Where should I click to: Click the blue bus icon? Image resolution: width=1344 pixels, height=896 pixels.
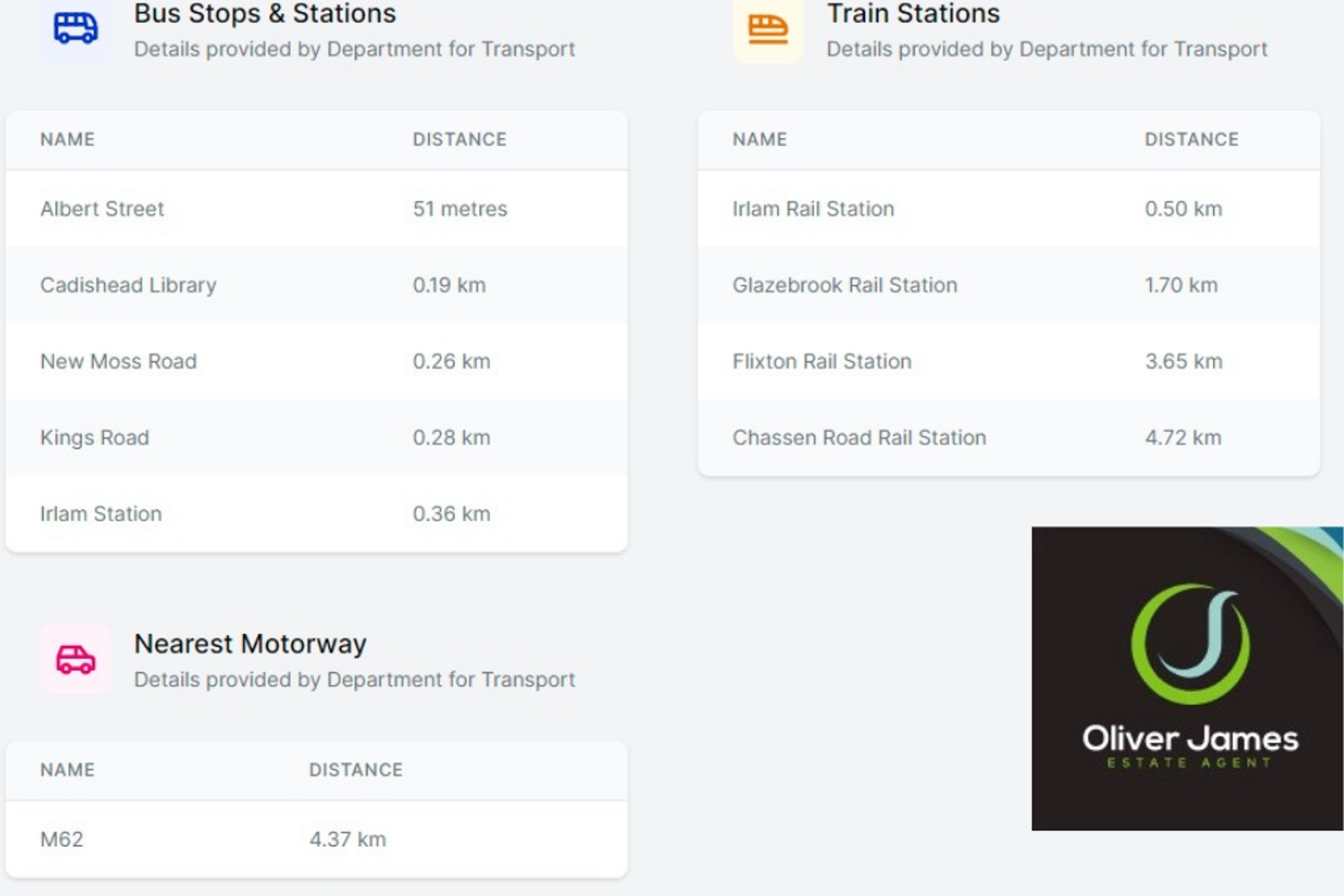point(75,28)
